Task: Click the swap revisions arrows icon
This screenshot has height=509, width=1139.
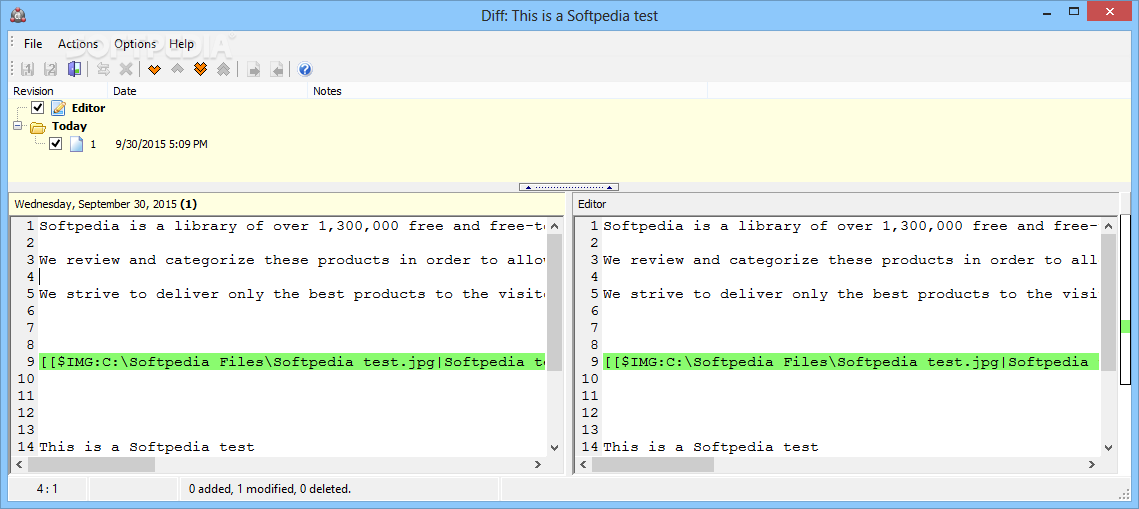Action: [x=103, y=70]
